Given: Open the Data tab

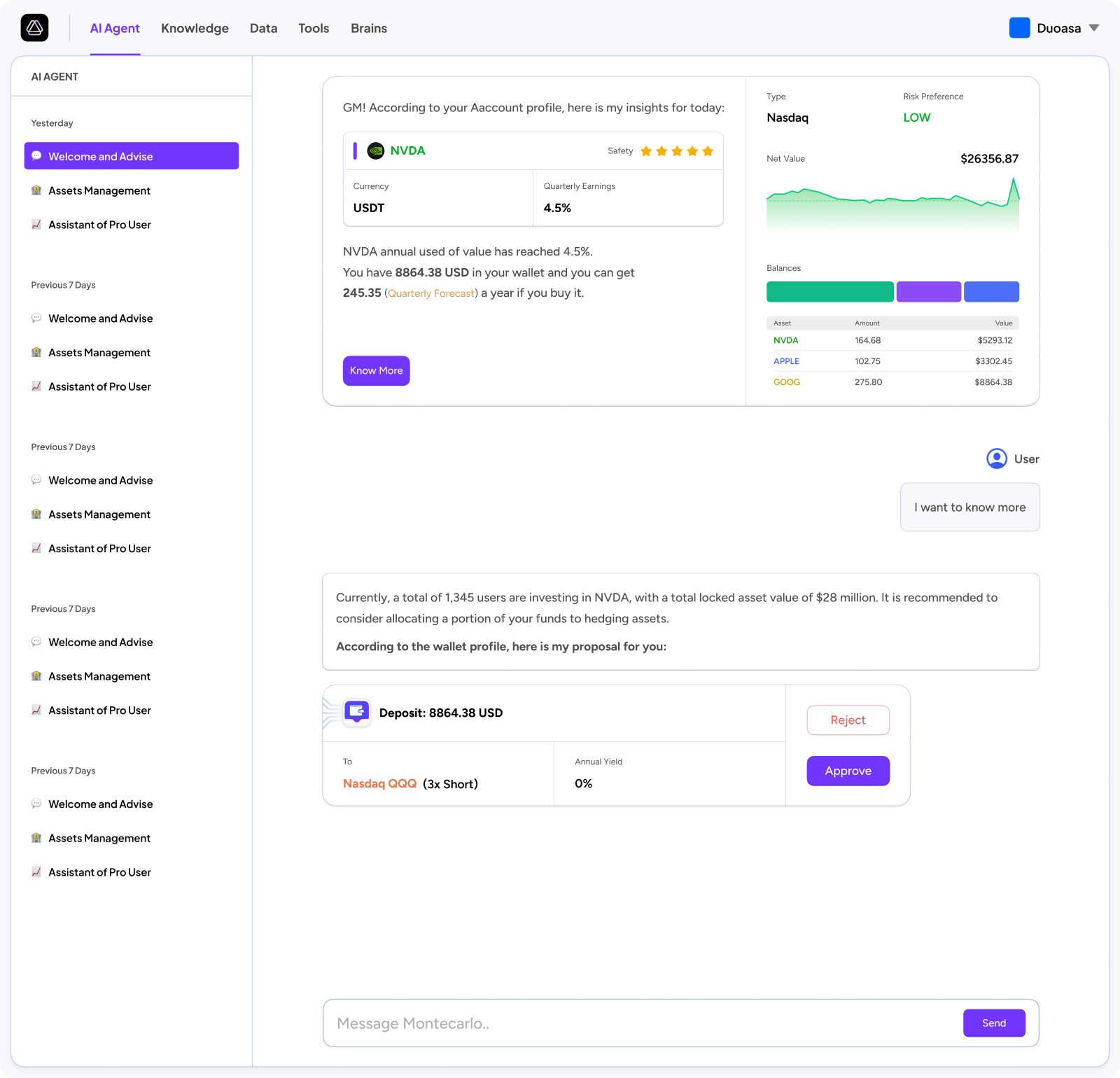Looking at the screenshot, I should point(263,28).
